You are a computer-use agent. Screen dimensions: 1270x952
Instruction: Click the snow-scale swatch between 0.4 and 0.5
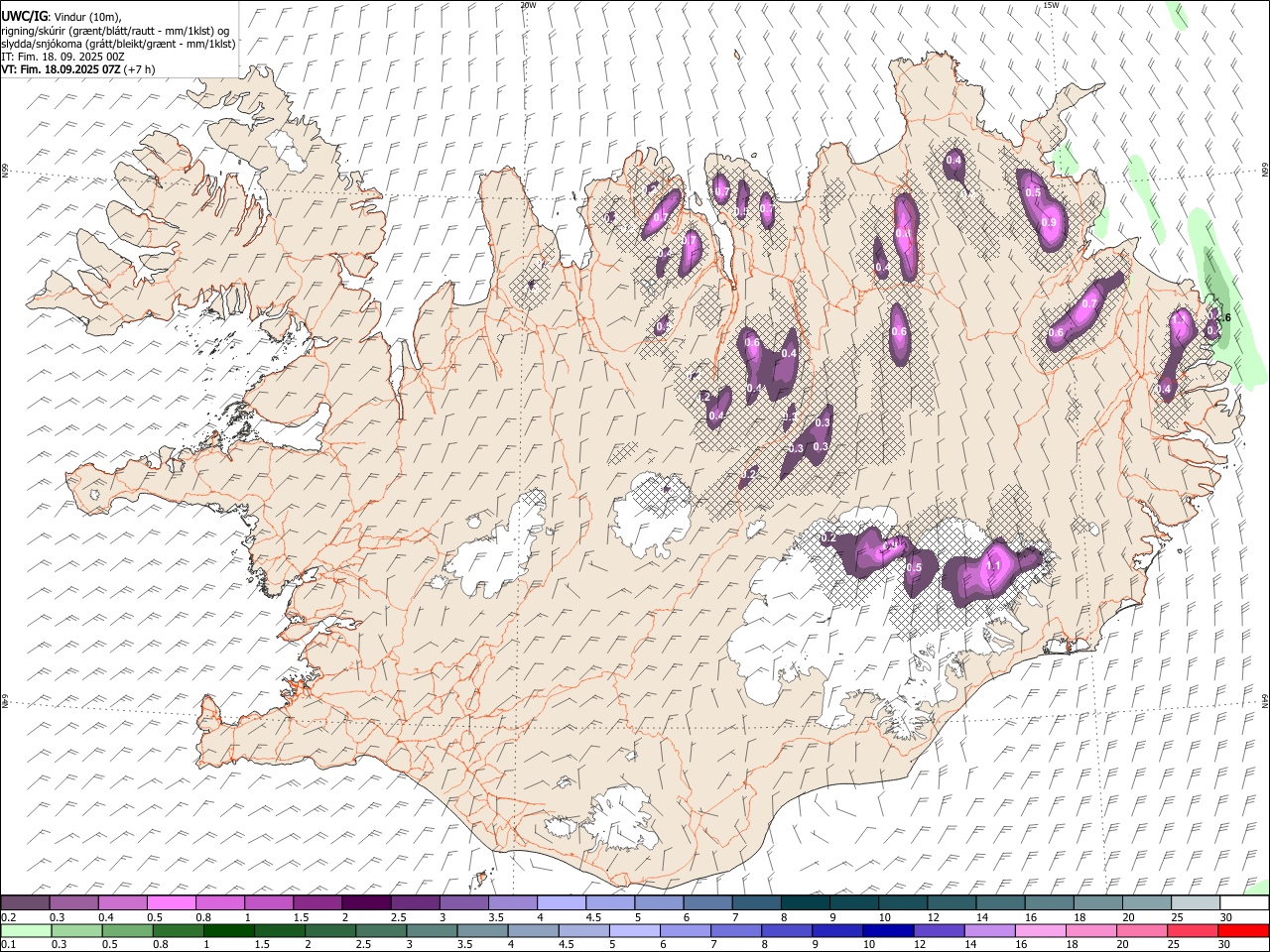[x=122, y=902]
